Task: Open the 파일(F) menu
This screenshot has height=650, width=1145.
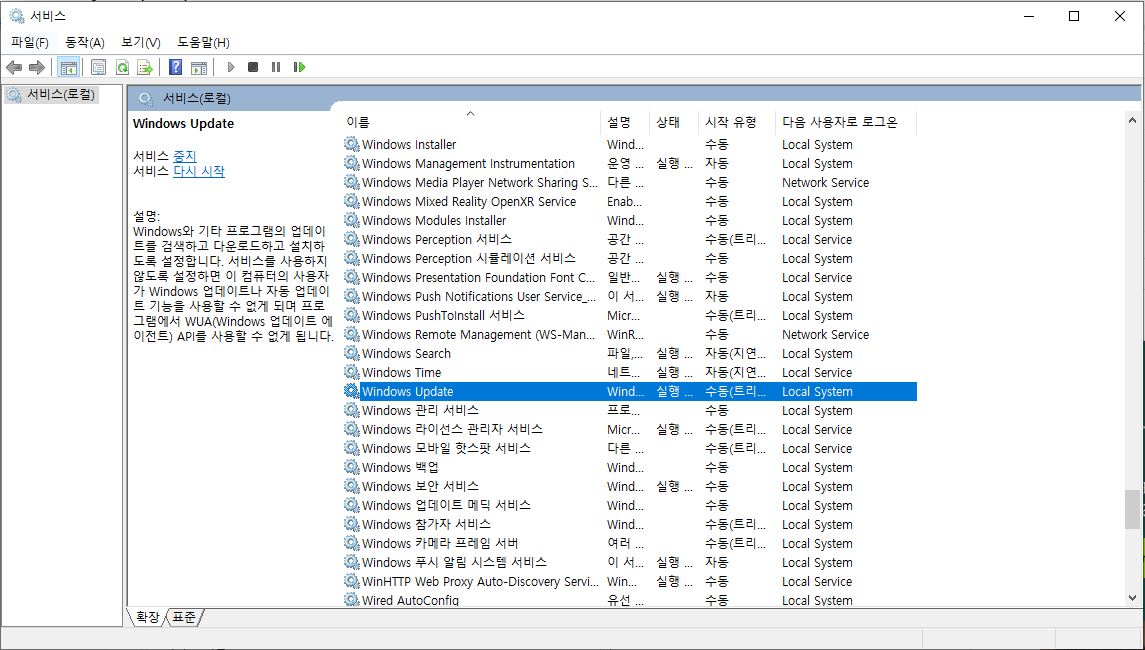Action: 30,42
